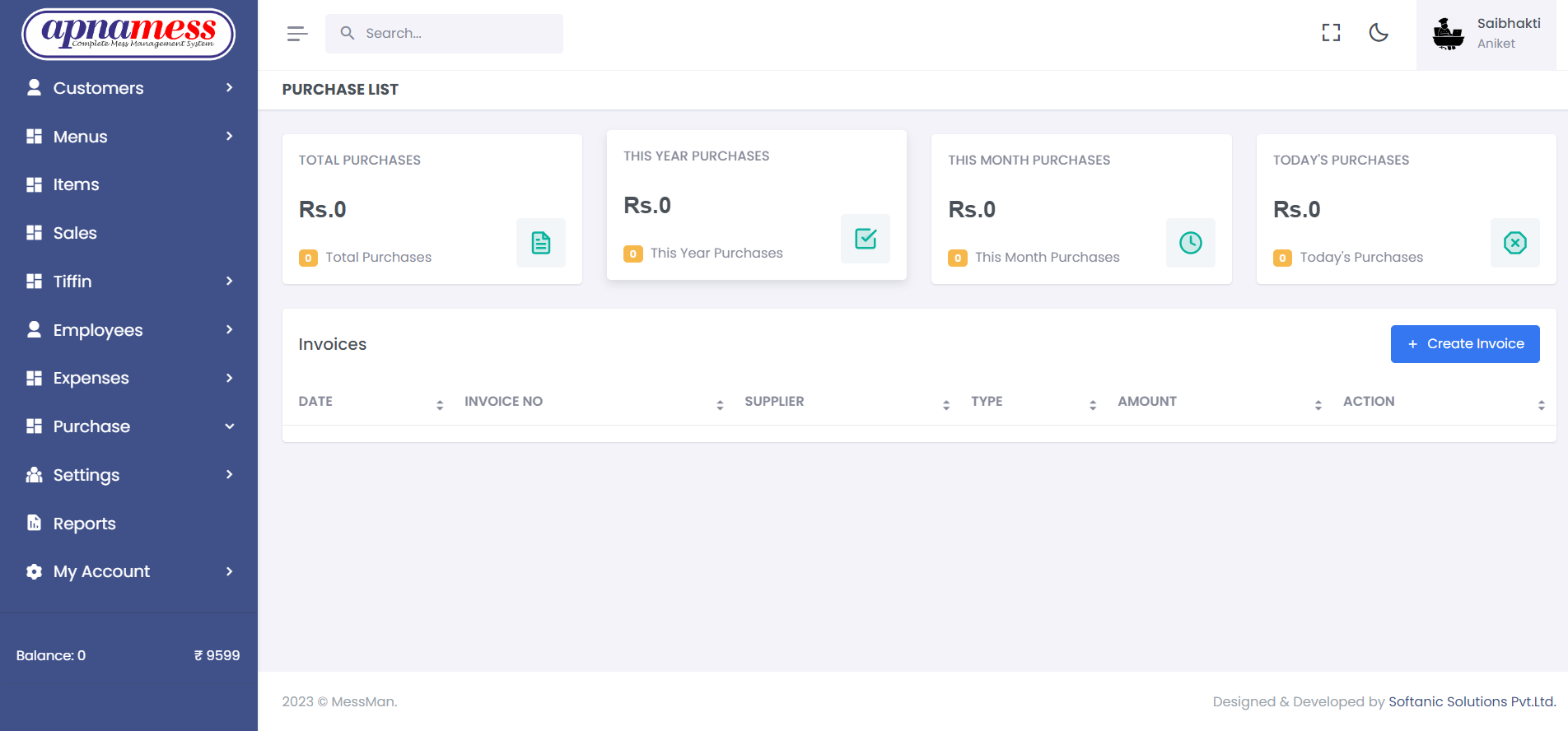
Task: Click the orange 0 badge beside Today's Purchases
Action: pyautogui.click(x=1282, y=258)
